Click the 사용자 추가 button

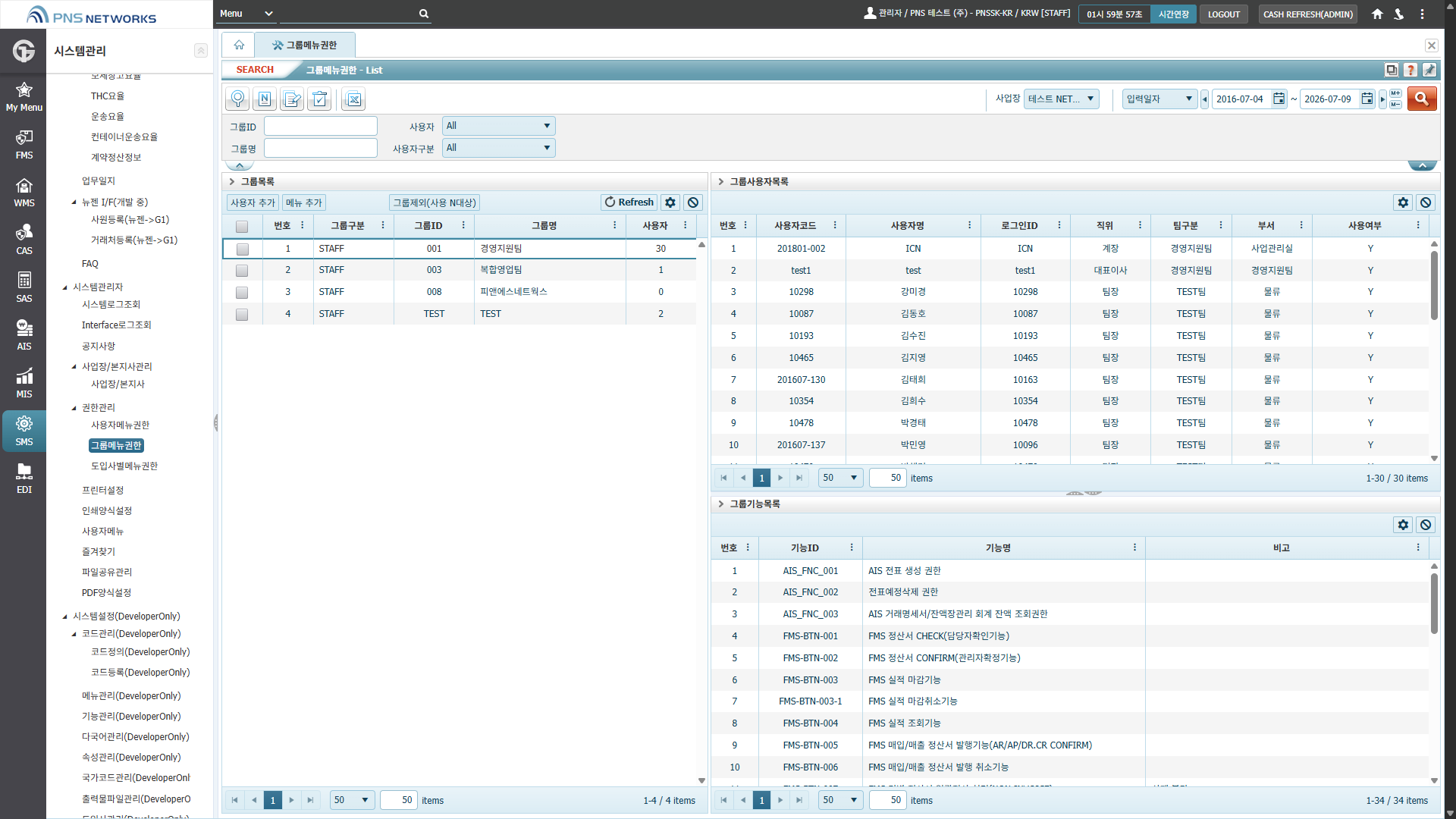(x=253, y=202)
